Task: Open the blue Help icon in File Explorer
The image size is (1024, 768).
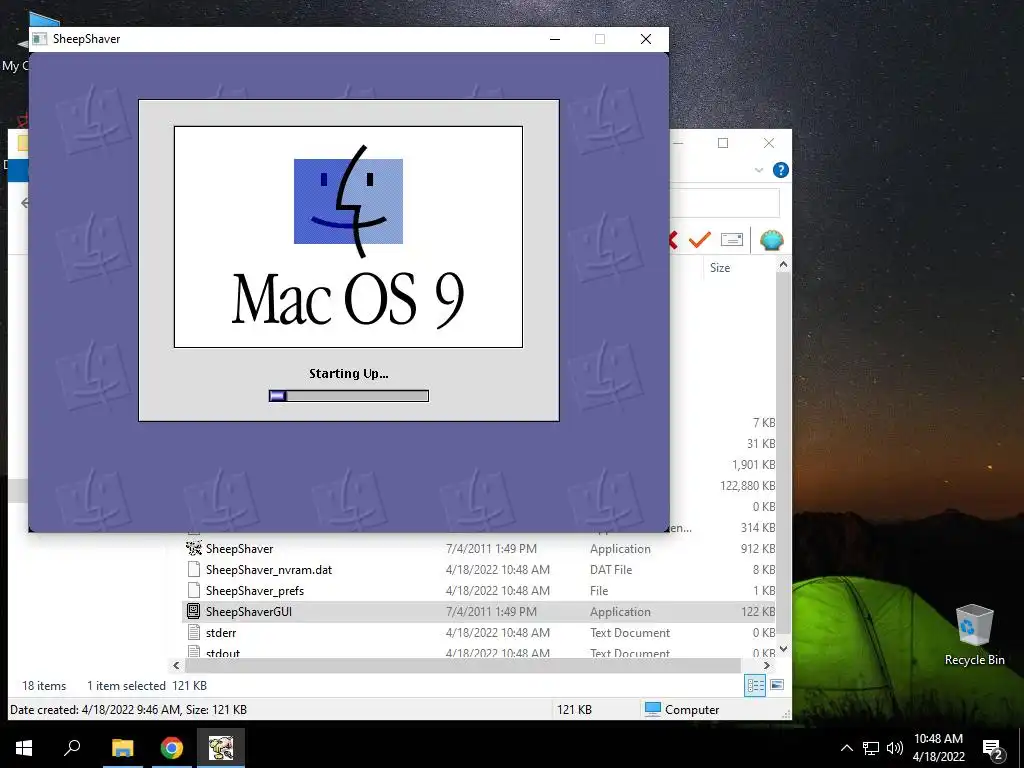Action: pyautogui.click(x=780, y=170)
